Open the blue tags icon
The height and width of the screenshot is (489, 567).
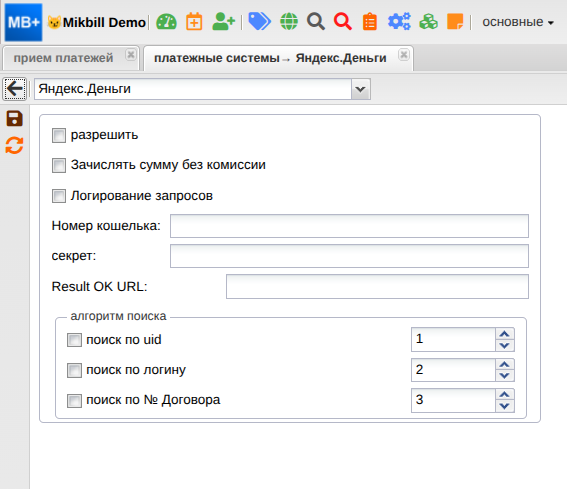260,22
